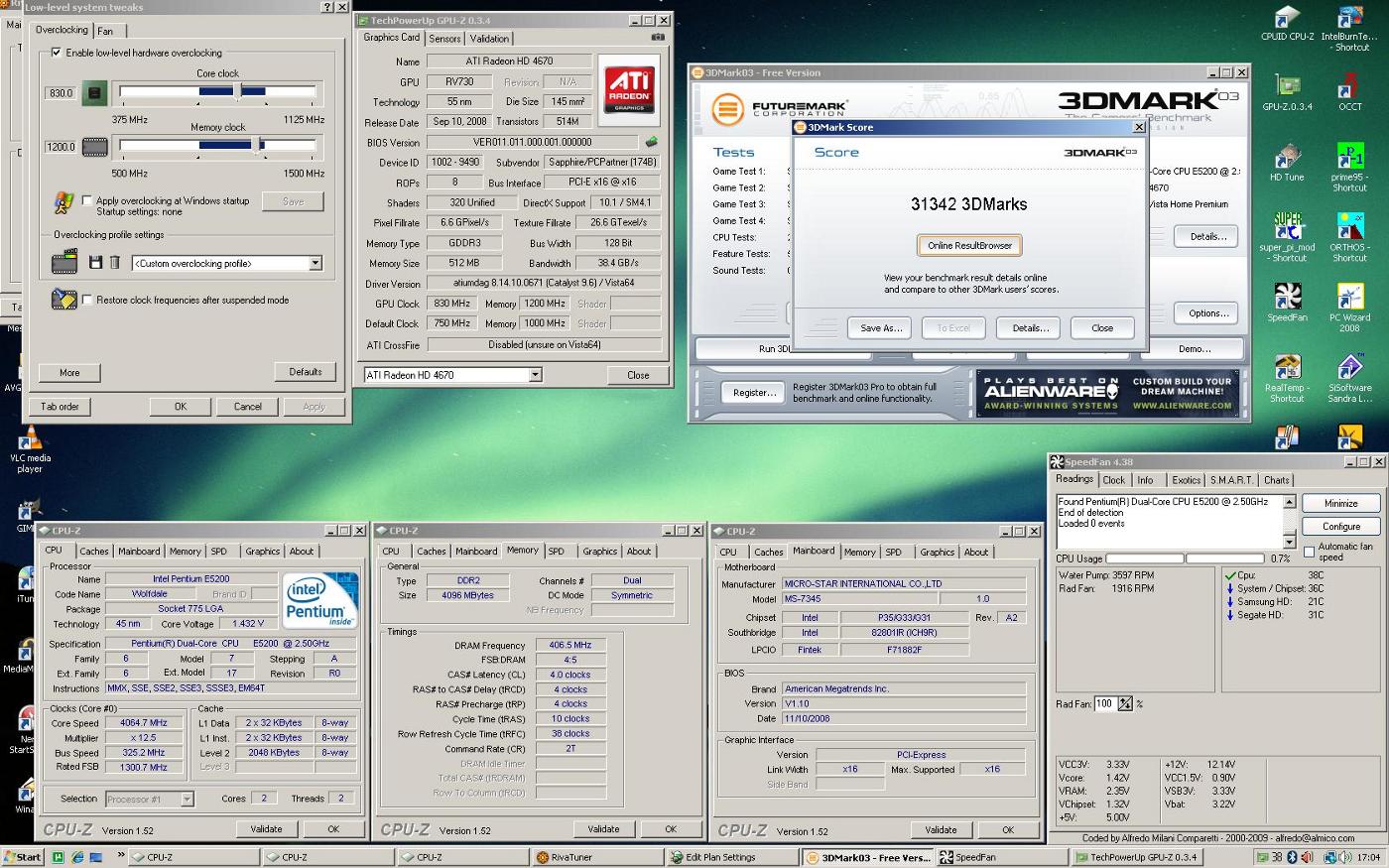Open HD Tune desktop icon
This screenshot has height=868, width=1389.
click(x=1287, y=163)
